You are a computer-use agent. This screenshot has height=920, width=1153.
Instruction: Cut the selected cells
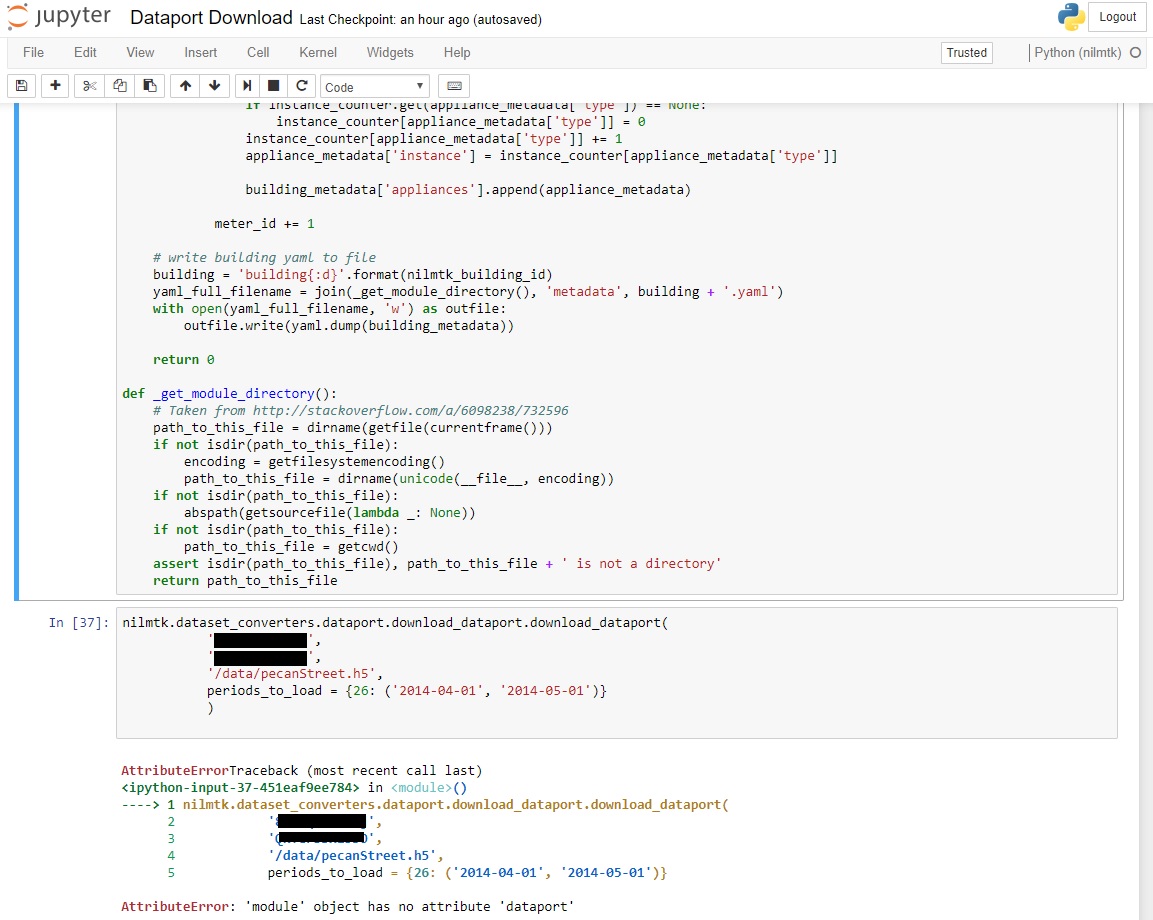pyautogui.click(x=88, y=86)
